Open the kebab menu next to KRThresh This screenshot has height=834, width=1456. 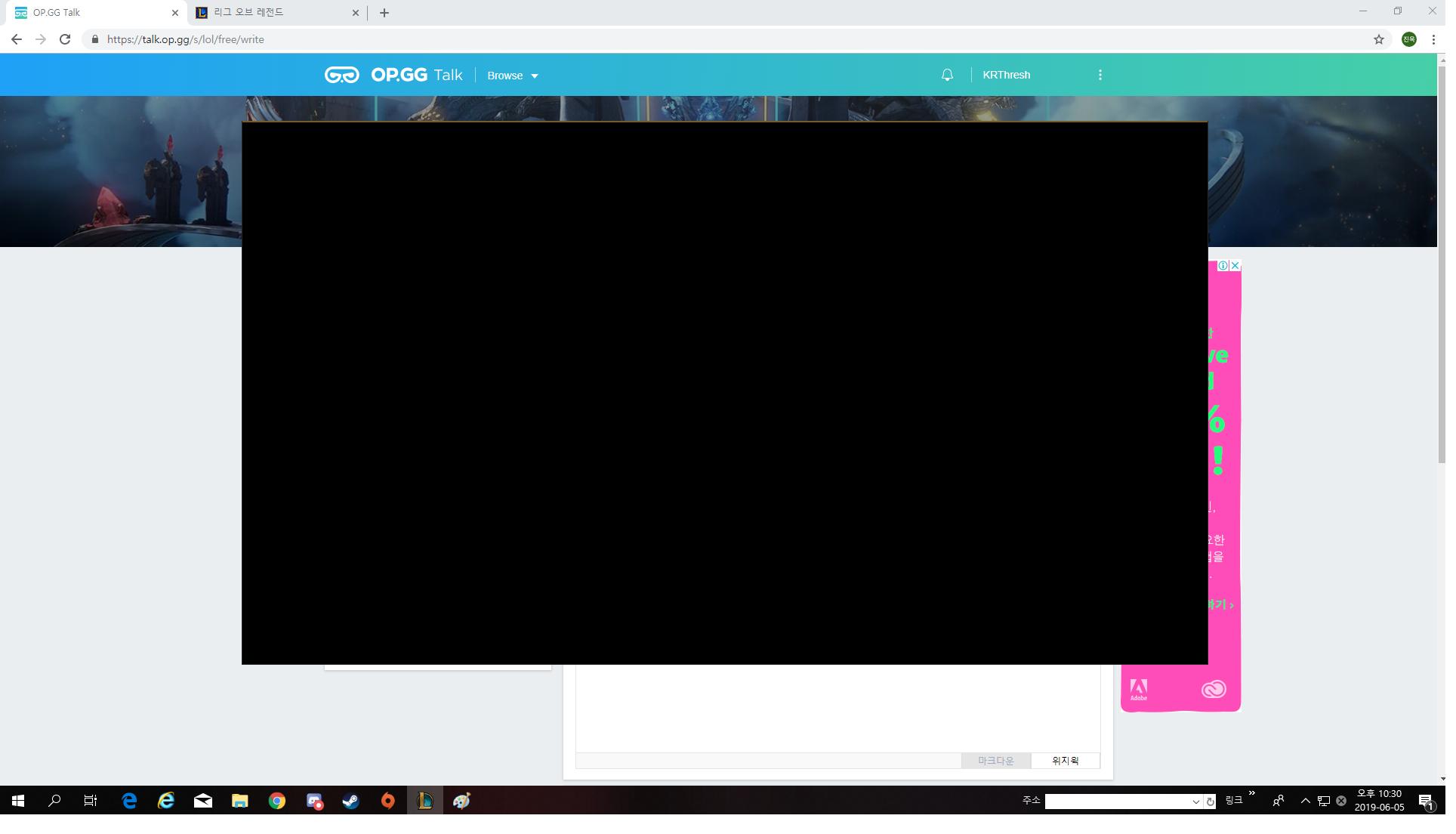tap(1100, 75)
